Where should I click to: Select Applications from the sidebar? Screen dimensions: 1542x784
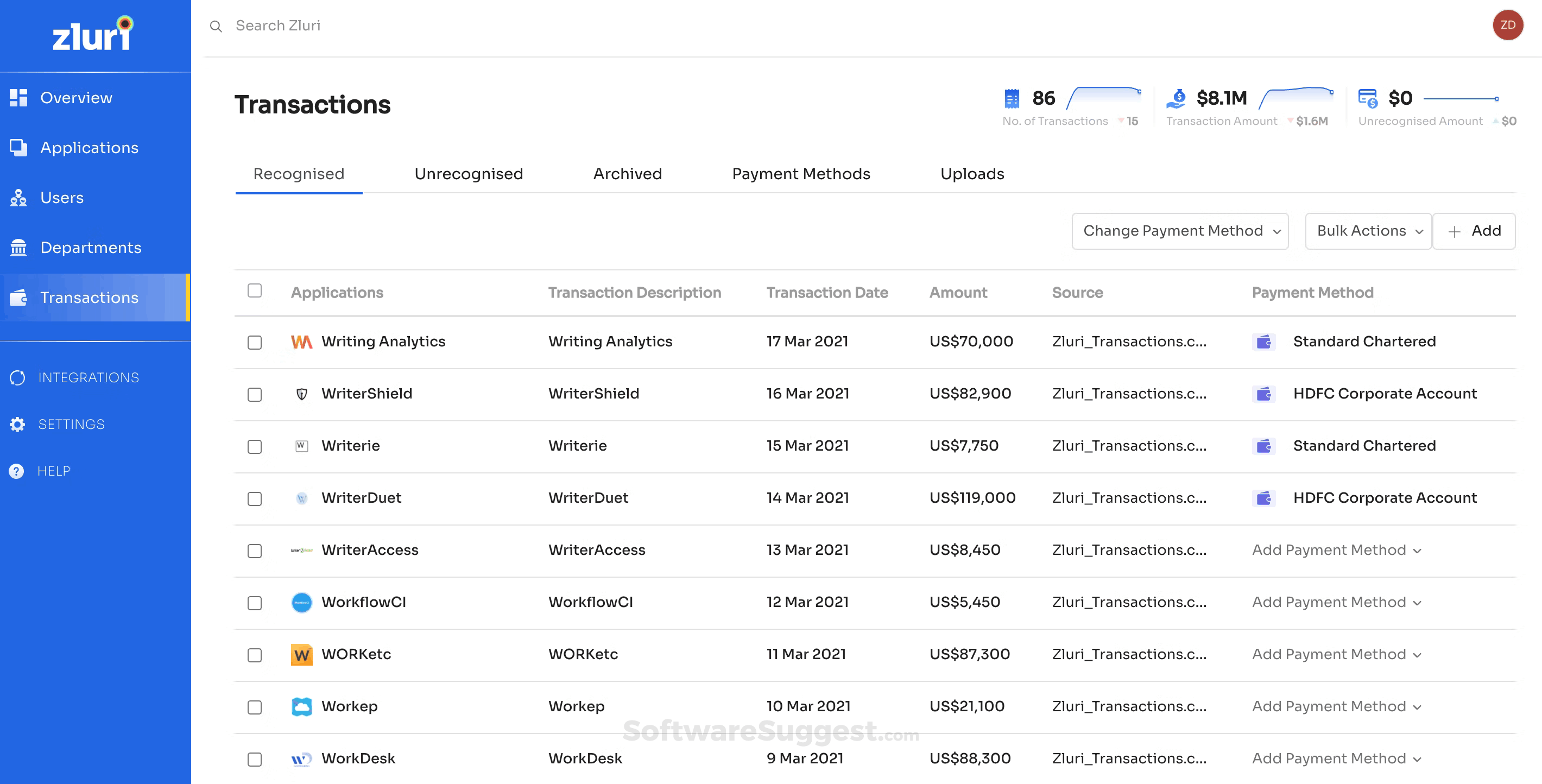pos(89,147)
